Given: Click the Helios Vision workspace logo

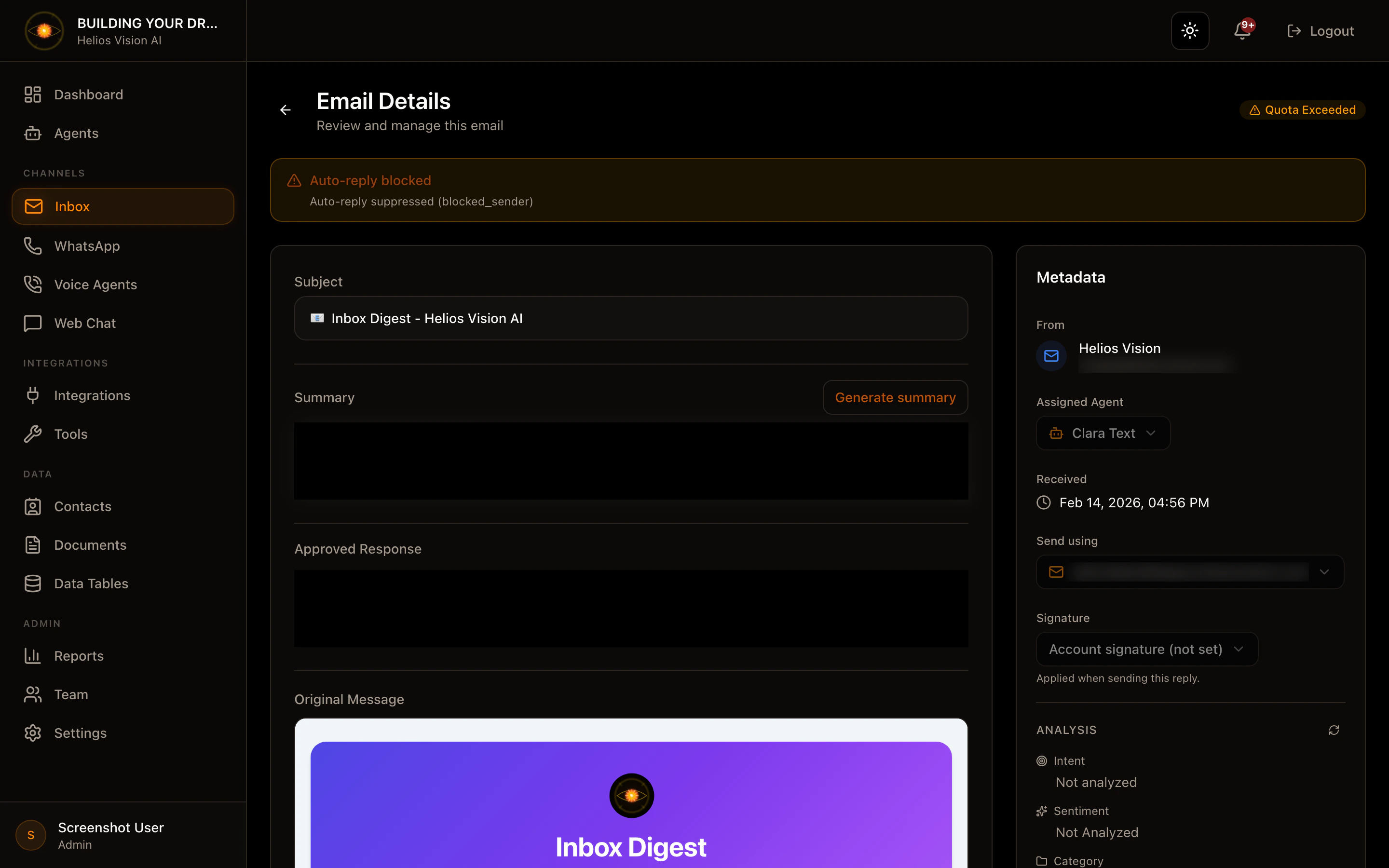Looking at the screenshot, I should (43, 31).
